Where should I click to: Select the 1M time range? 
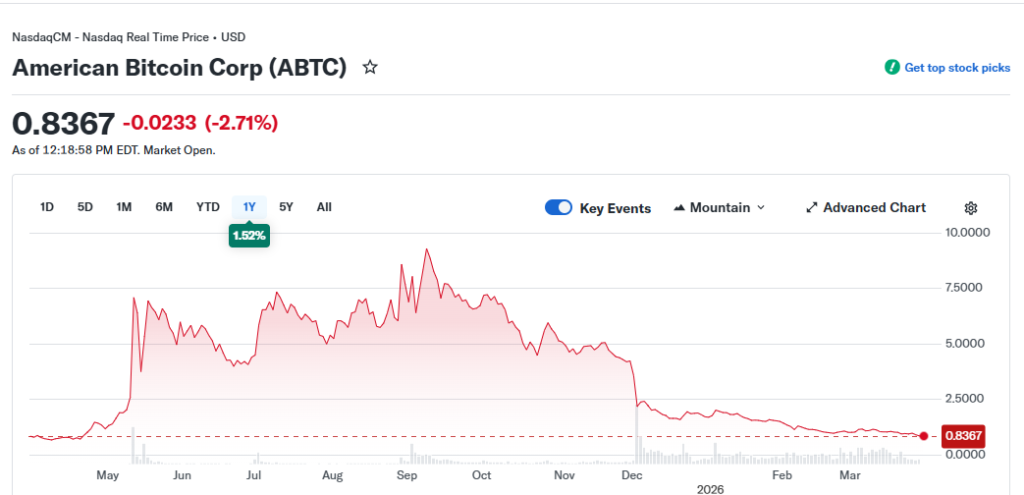[124, 207]
